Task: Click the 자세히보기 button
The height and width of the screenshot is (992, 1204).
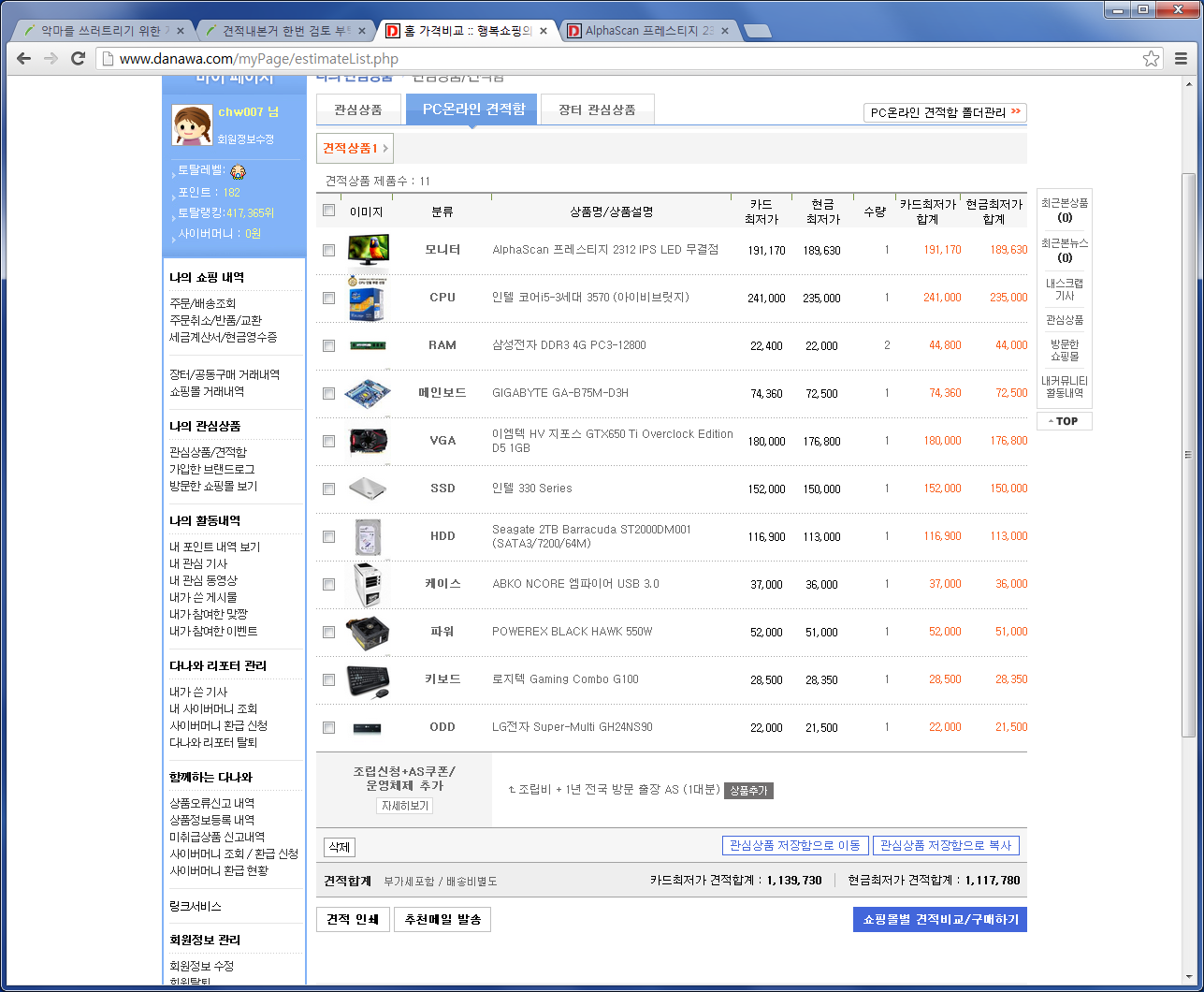Action: [x=405, y=806]
